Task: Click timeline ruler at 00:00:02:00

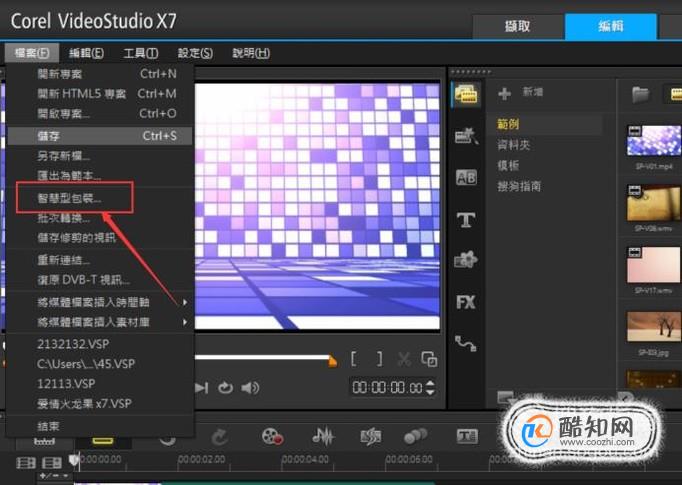Action: (201, 459)
